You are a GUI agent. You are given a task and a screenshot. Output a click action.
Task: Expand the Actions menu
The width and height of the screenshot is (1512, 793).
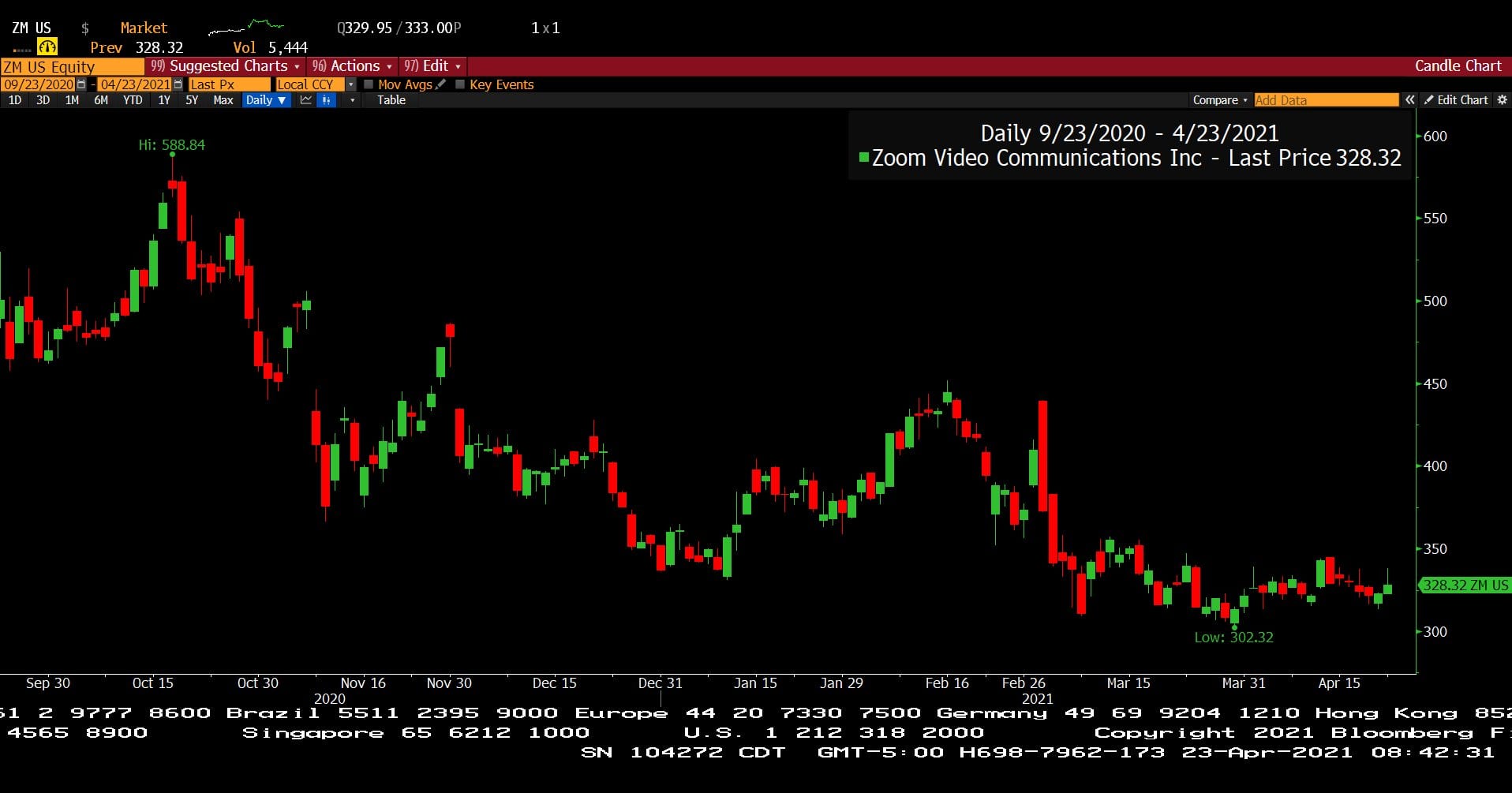click(352, 66)
